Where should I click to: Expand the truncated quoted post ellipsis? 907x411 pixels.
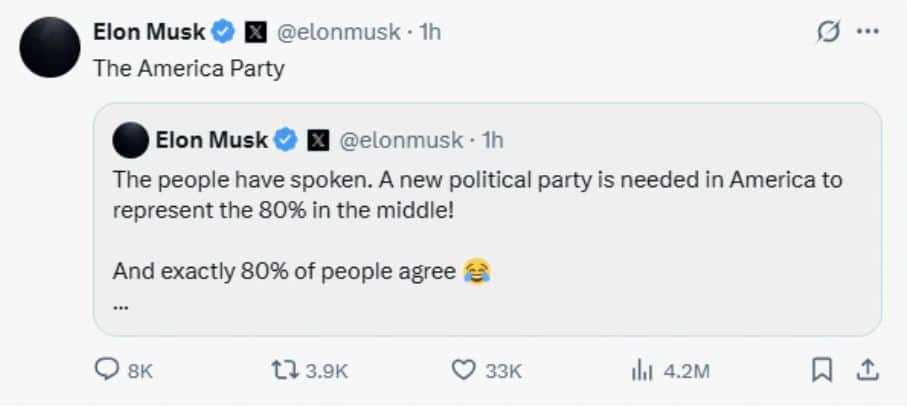coord(121,305)
